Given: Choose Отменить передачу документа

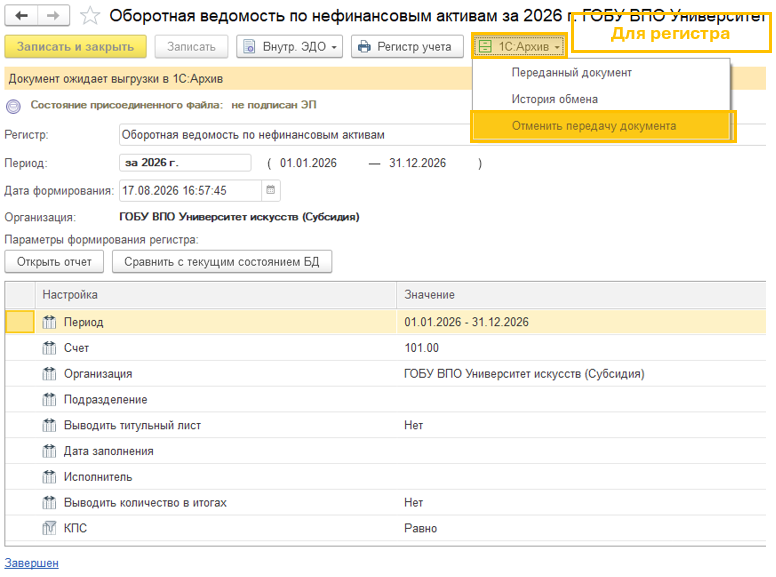Looking at the screenshot, I should [x=601, y=126].
